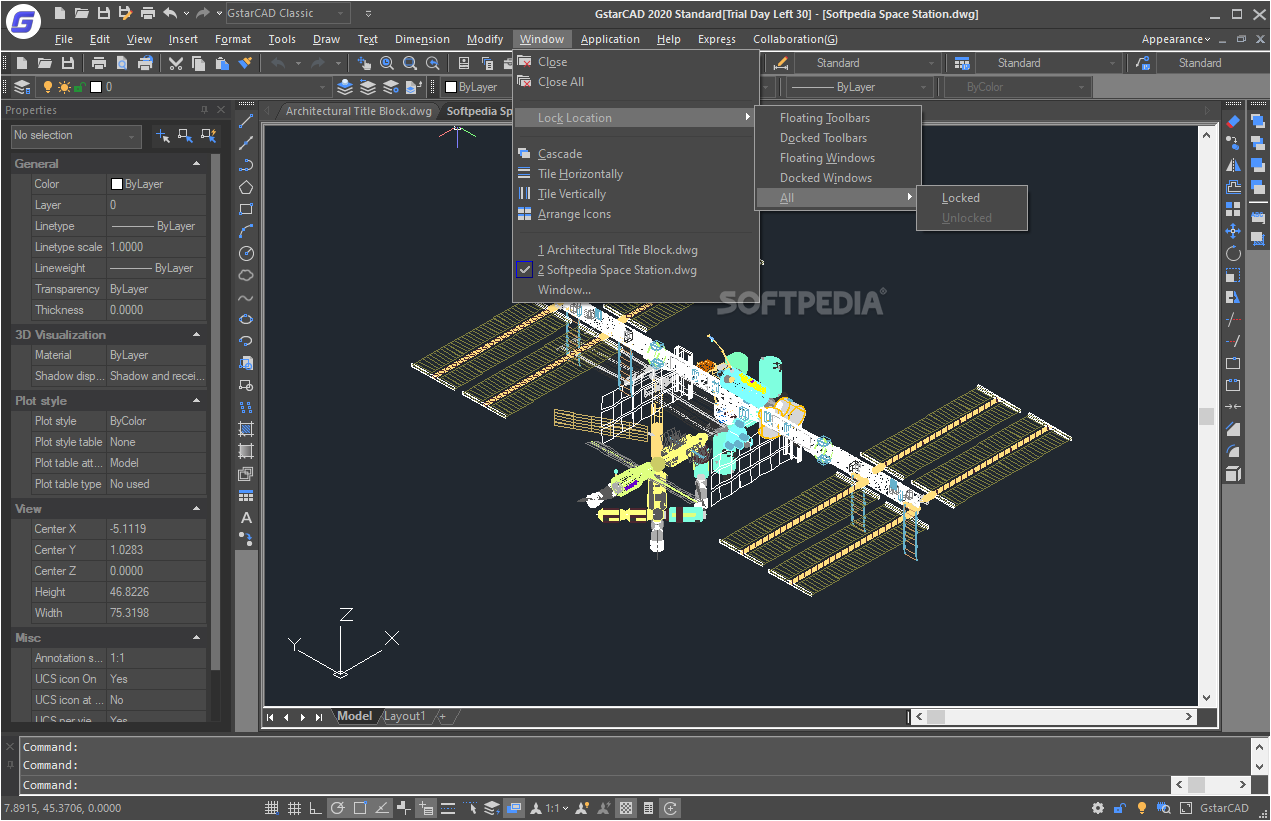The image size is (1271, 821).
Task: Click the Rotate tool in Modify toolbar
Action: pos(1233,253)
